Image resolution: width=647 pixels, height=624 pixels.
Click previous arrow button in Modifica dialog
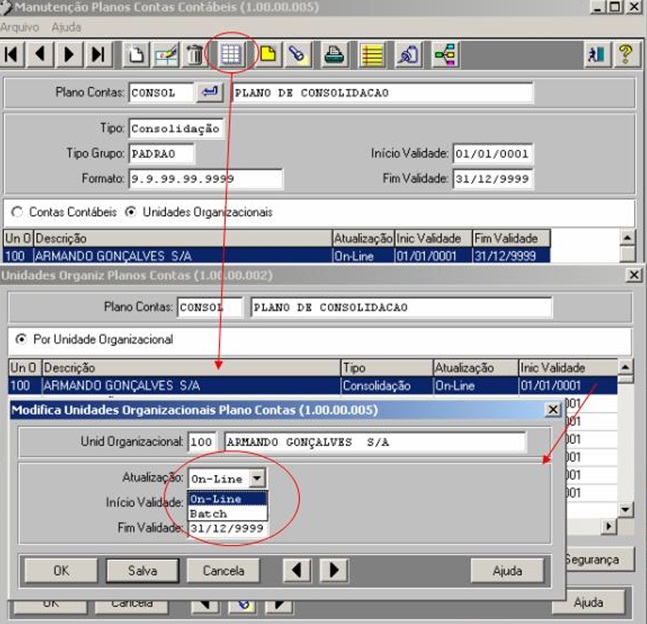coord(297,571)
